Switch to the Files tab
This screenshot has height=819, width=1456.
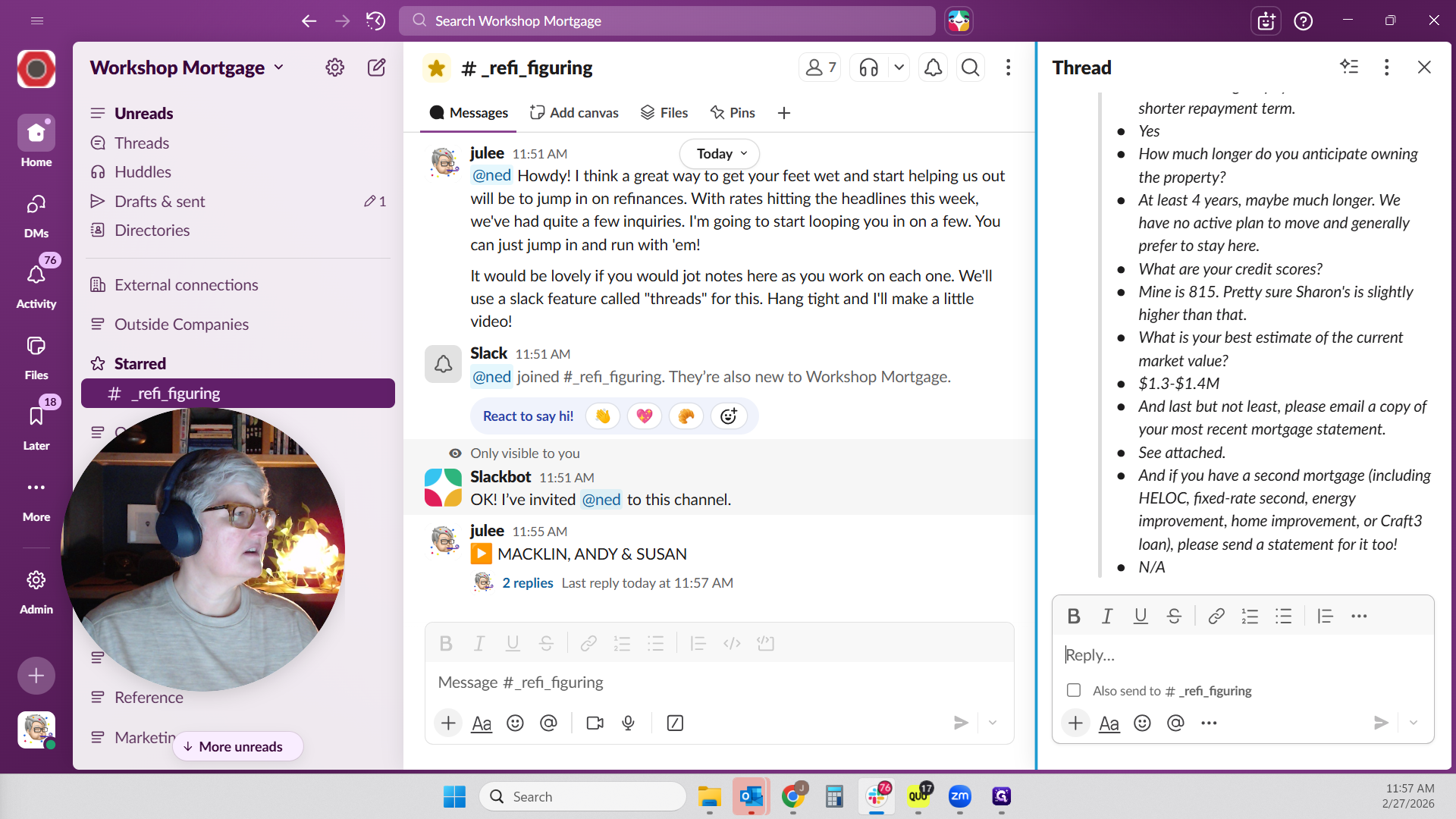click(664, 113)
